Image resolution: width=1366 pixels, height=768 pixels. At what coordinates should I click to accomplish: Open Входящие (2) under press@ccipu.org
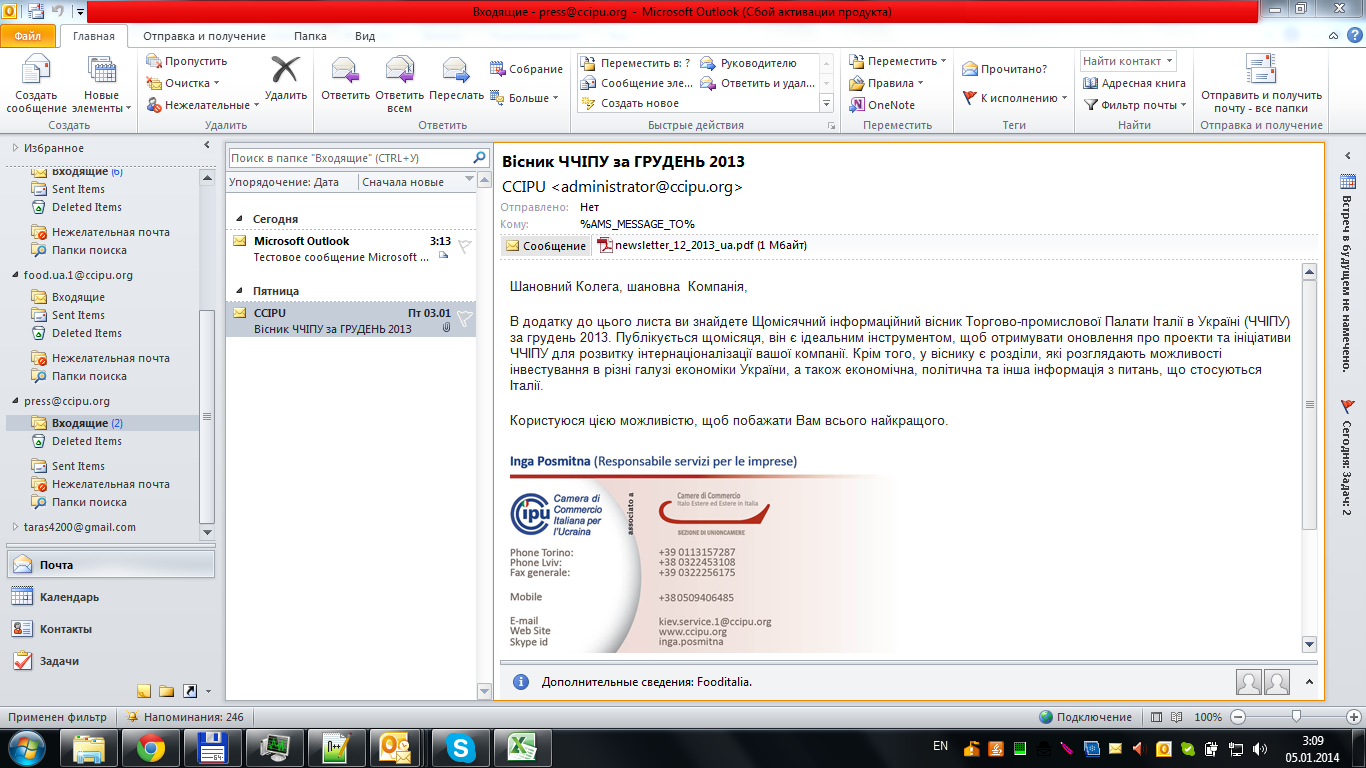tap(102, 423)
